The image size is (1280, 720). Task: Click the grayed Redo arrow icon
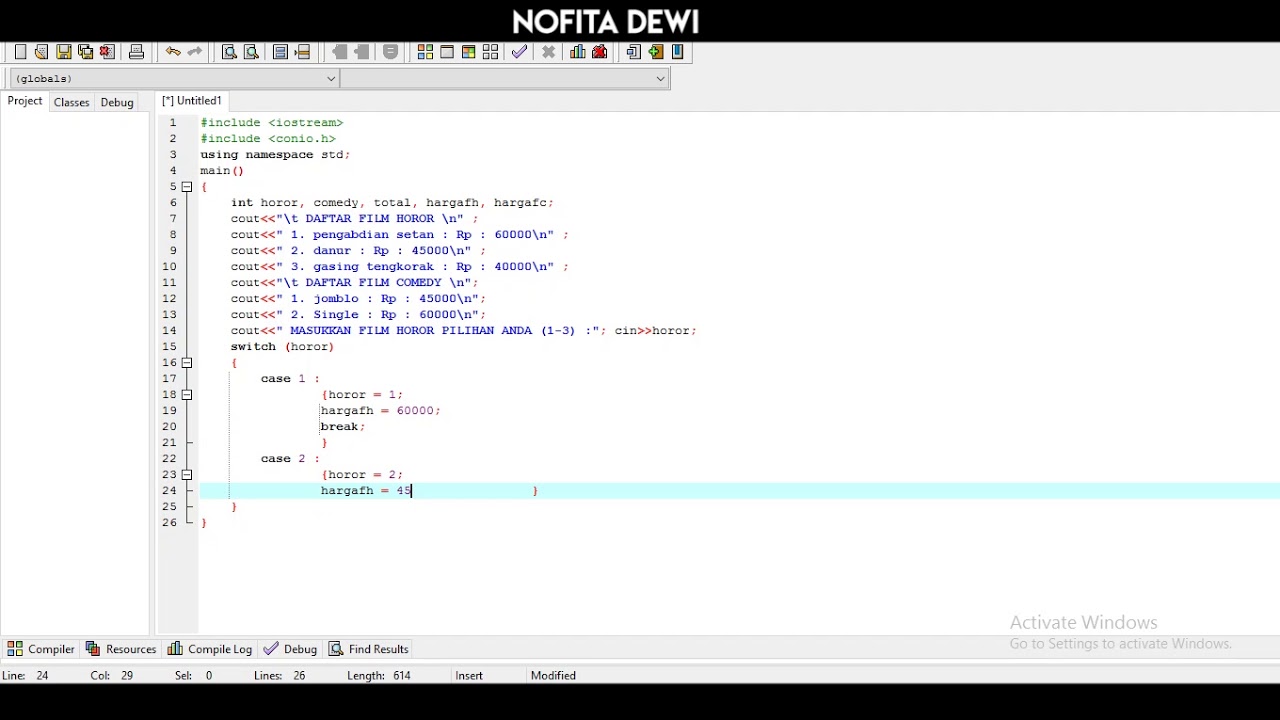coord(195,52)
